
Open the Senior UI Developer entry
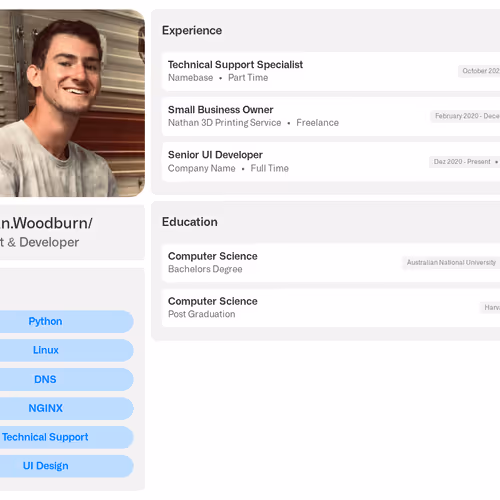tap(331, 162)
